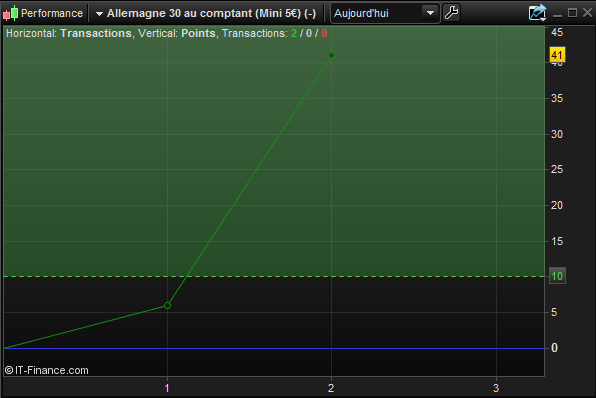Open the Aujourd'hui period dropdown
The width and height of the screenshot is (596, 398).
click(x=385, y=13)
